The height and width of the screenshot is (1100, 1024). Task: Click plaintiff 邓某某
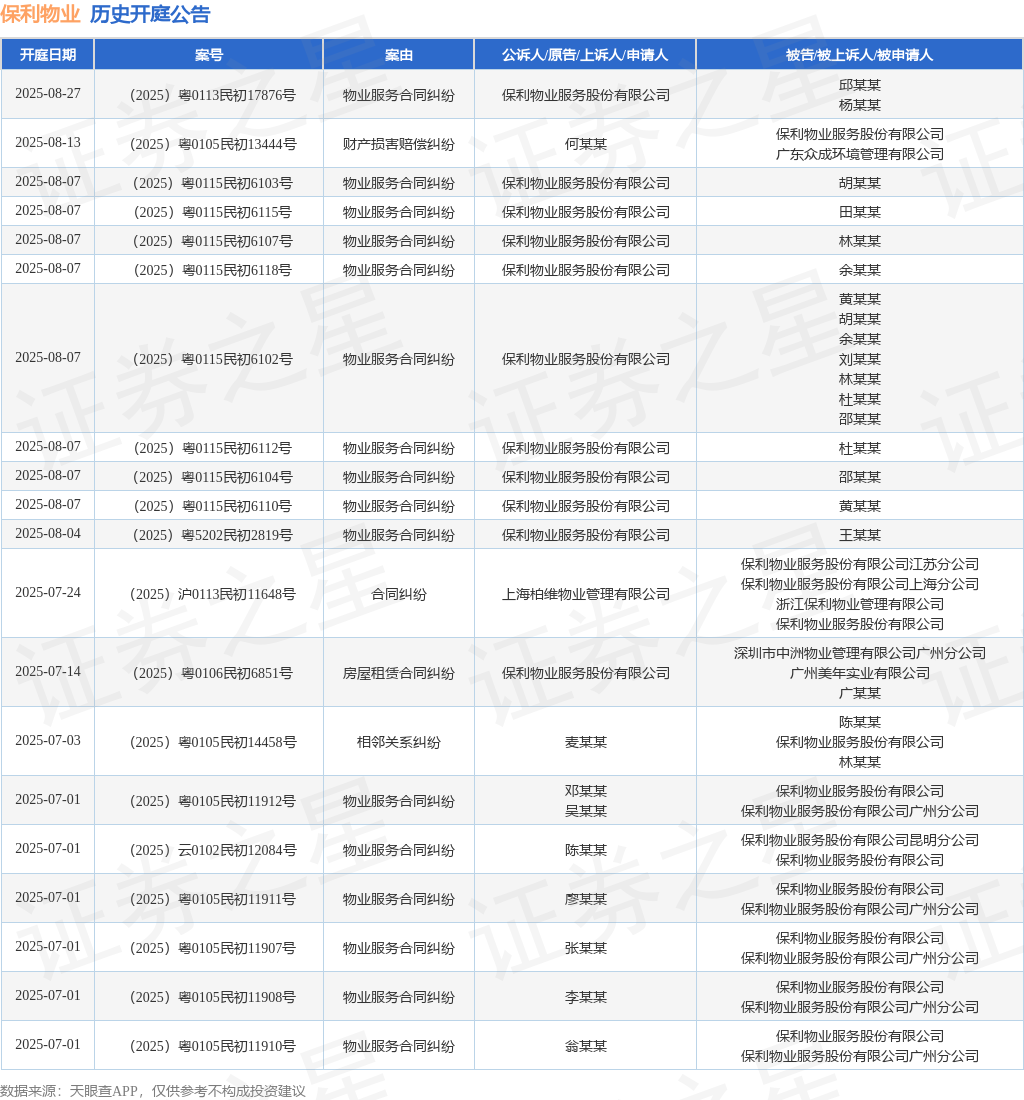[x=586, y=791]
